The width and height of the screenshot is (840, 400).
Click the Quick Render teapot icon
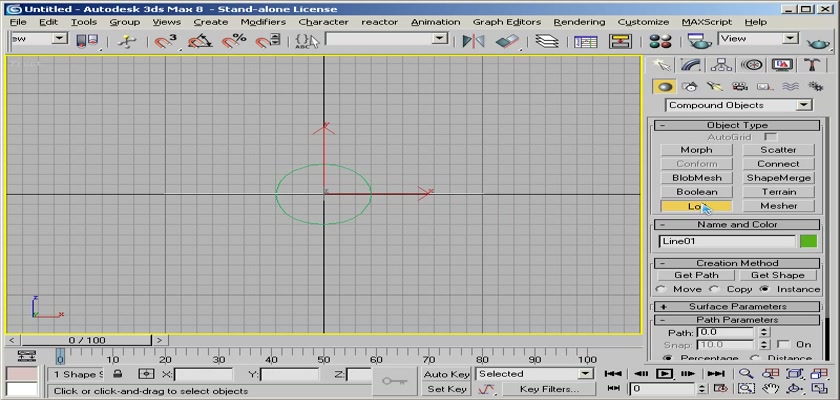pos(818,42)
